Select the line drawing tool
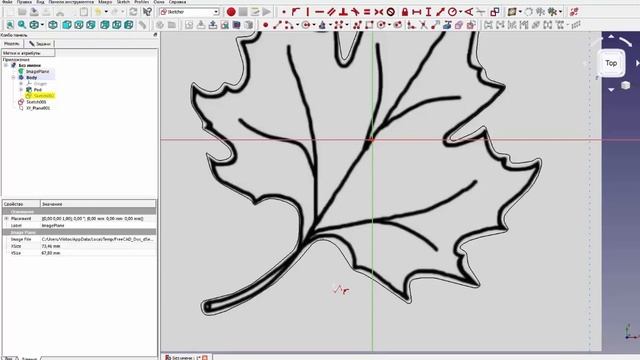640x360 pixels. click(x=277, y=25)
